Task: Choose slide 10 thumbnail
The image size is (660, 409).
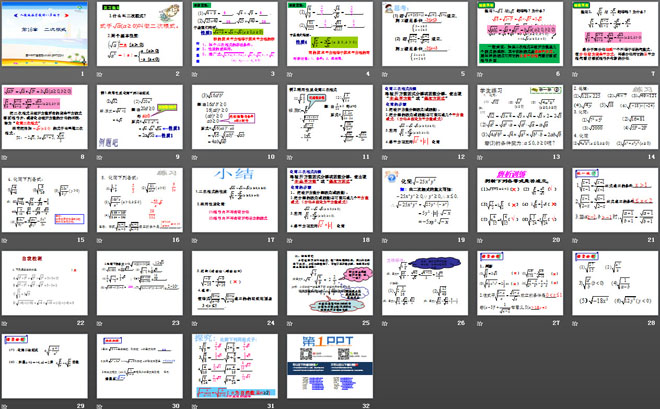Action: 235,118
